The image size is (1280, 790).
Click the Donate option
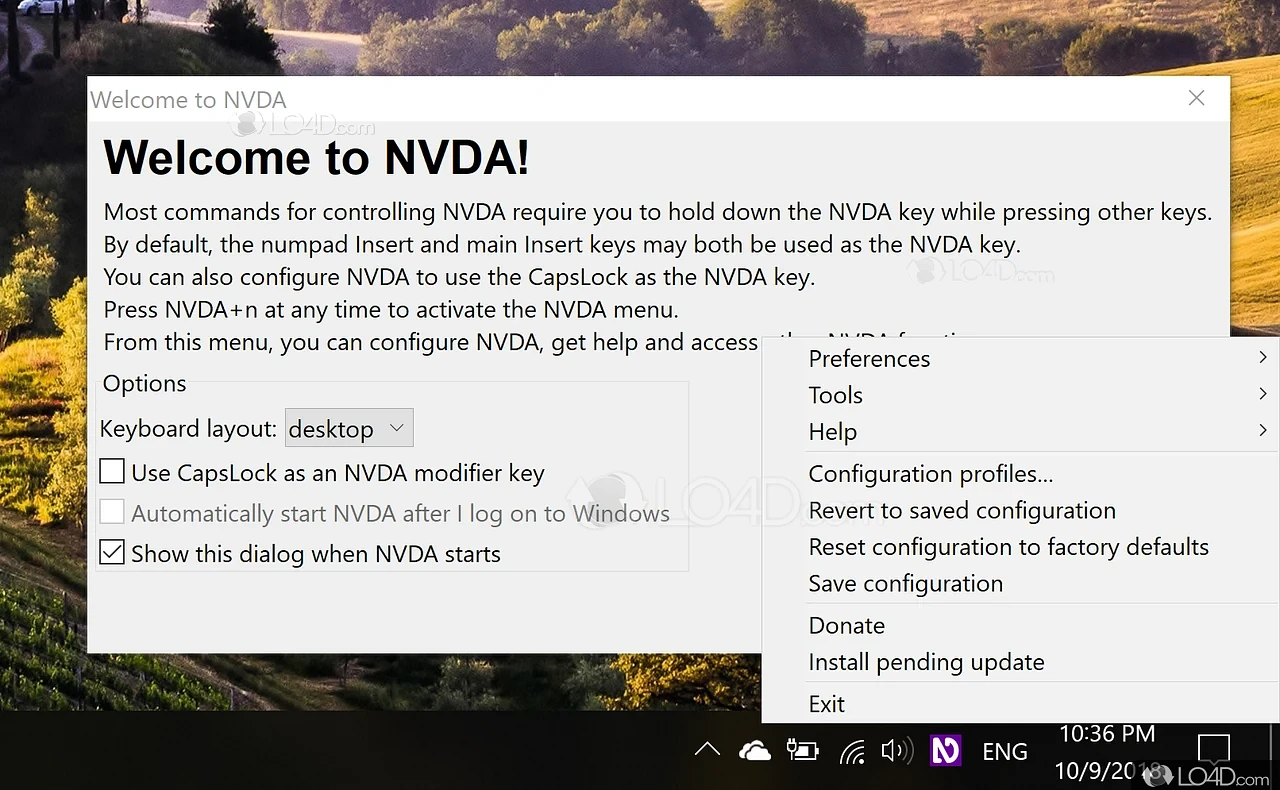tap(846, 625)
